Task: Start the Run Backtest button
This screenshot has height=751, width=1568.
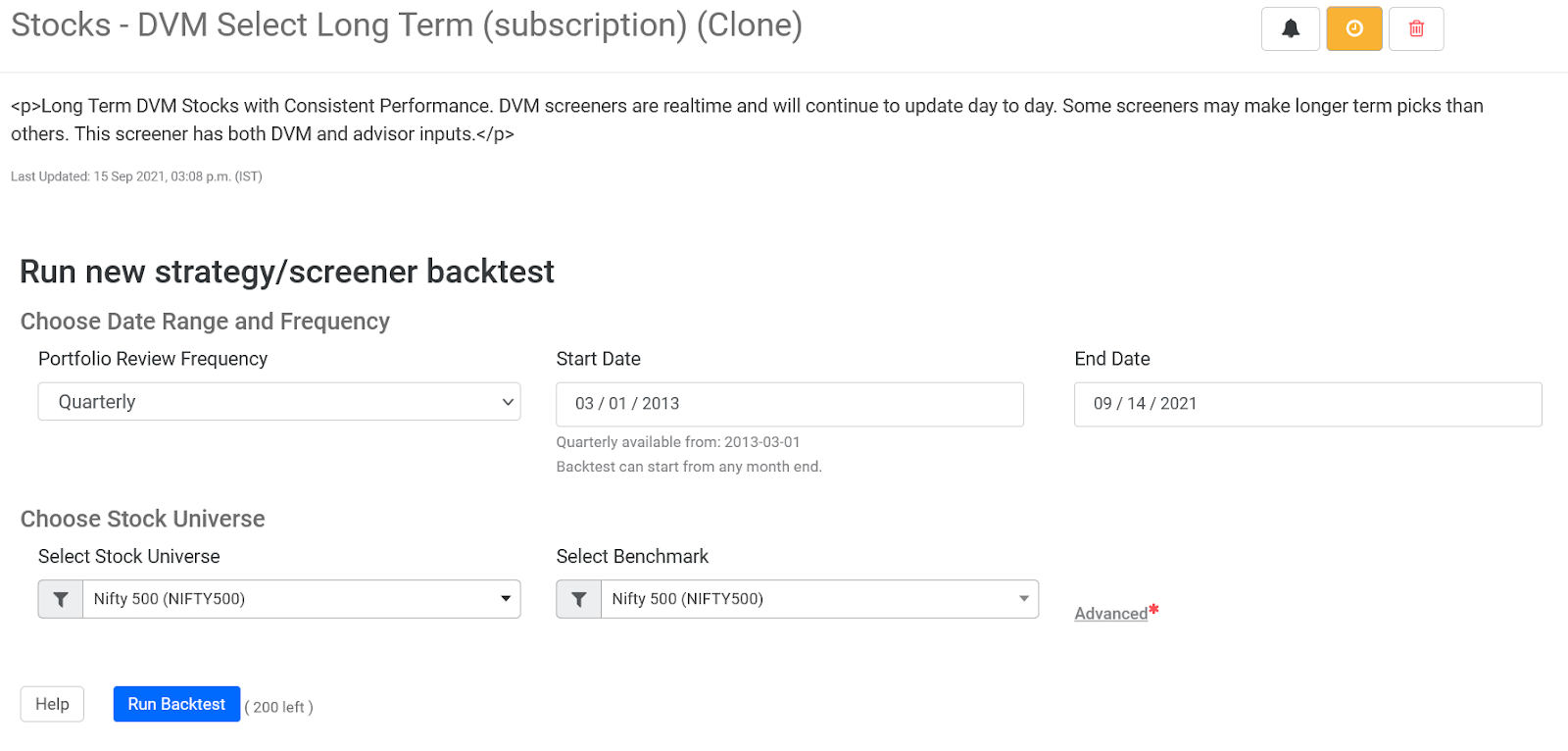Action: pos(176,704)
